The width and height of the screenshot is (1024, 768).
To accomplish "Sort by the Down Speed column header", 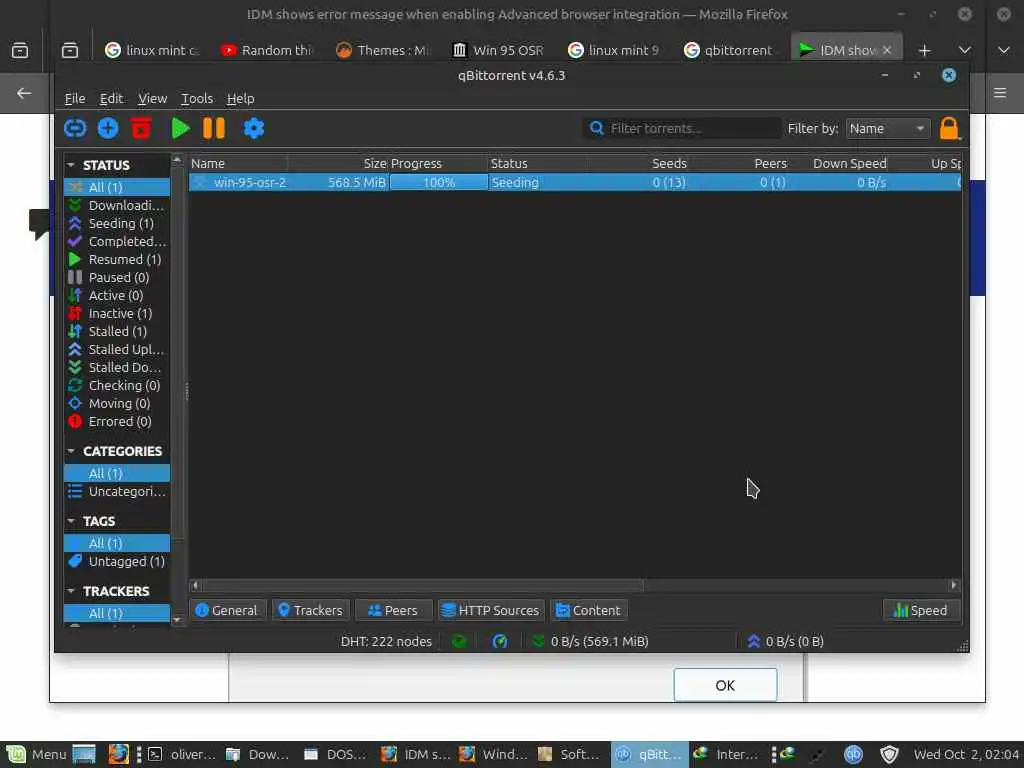I will [x=840, y=163].
